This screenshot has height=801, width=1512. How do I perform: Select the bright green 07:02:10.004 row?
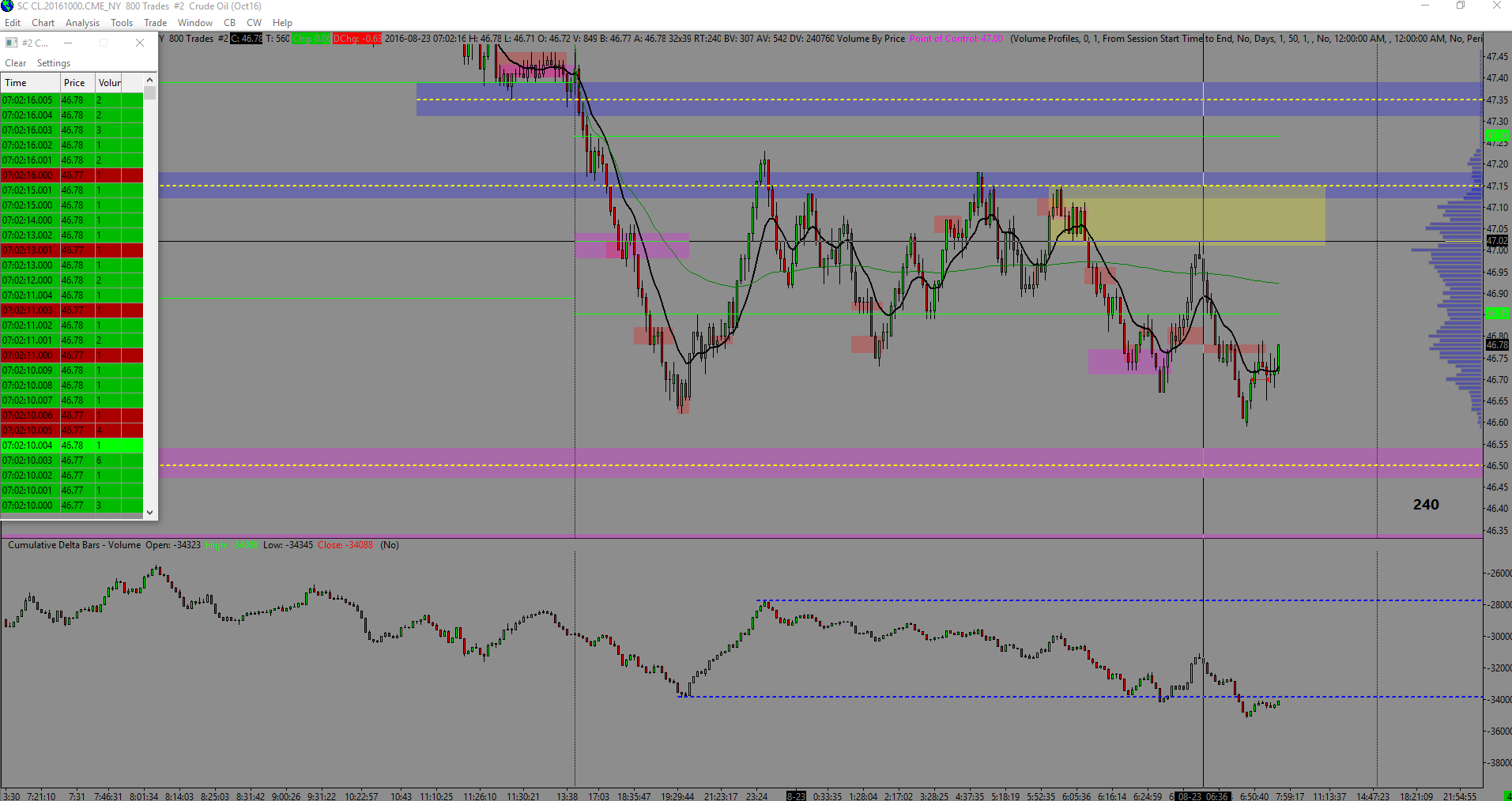click(x=72, y=446)
